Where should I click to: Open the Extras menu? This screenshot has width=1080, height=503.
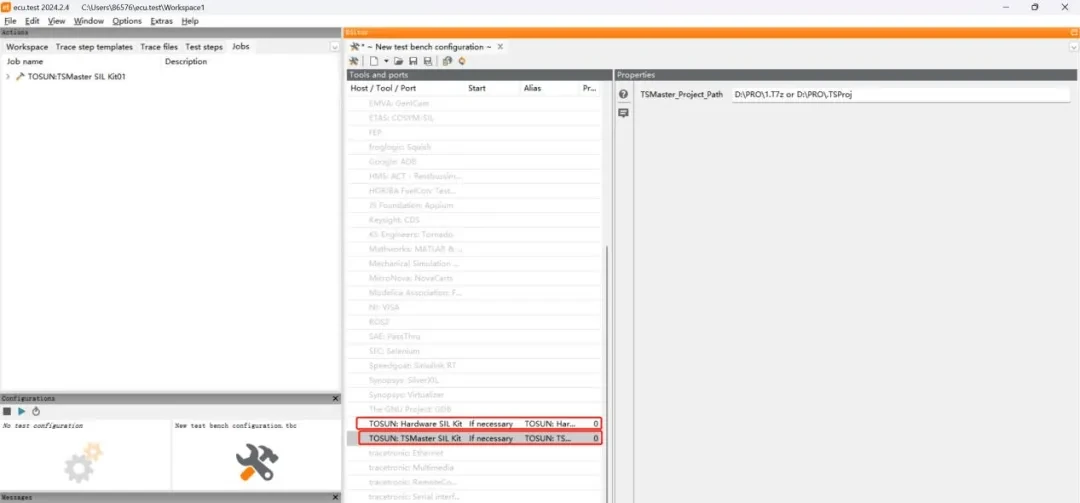[161, 21]
